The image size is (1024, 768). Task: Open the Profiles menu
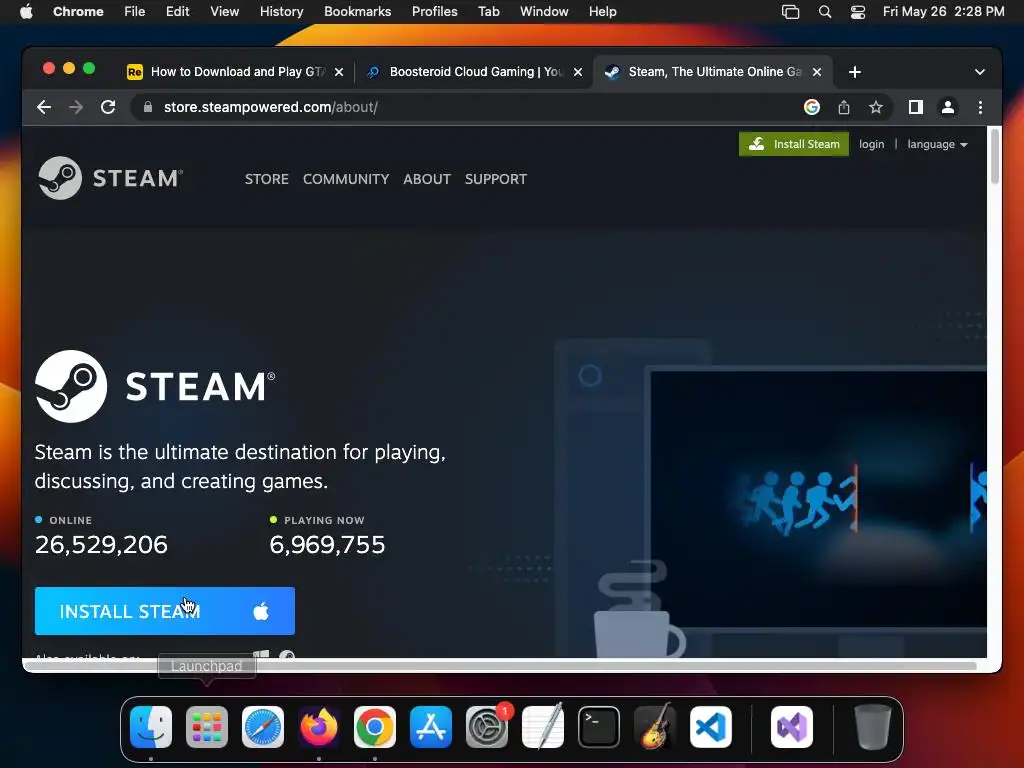(x=434, y=12)
